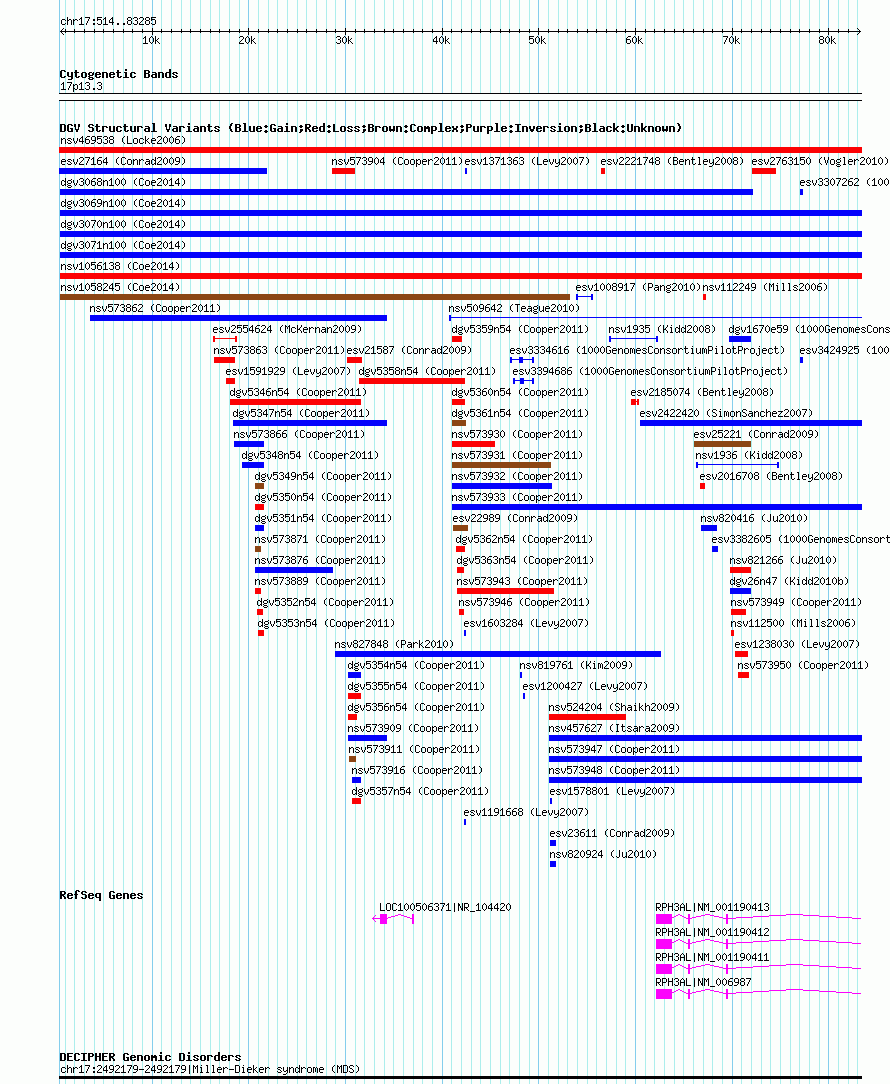The height and width of the screenshot is (1084, 890).
Task: Select nsv1058245 (Coe2014) variant label
Action: 120,287
